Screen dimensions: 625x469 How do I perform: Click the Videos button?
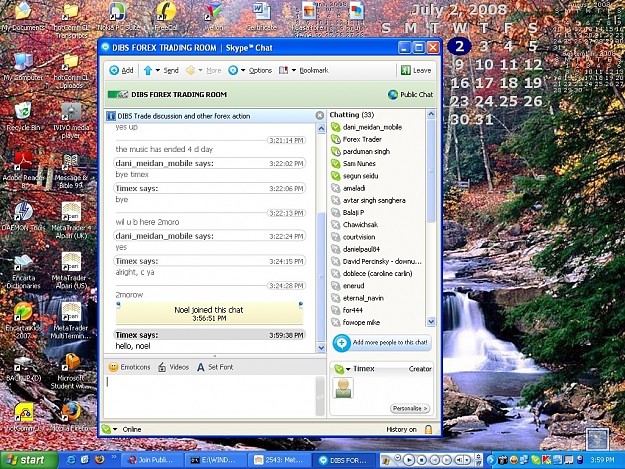coord(173,367)
